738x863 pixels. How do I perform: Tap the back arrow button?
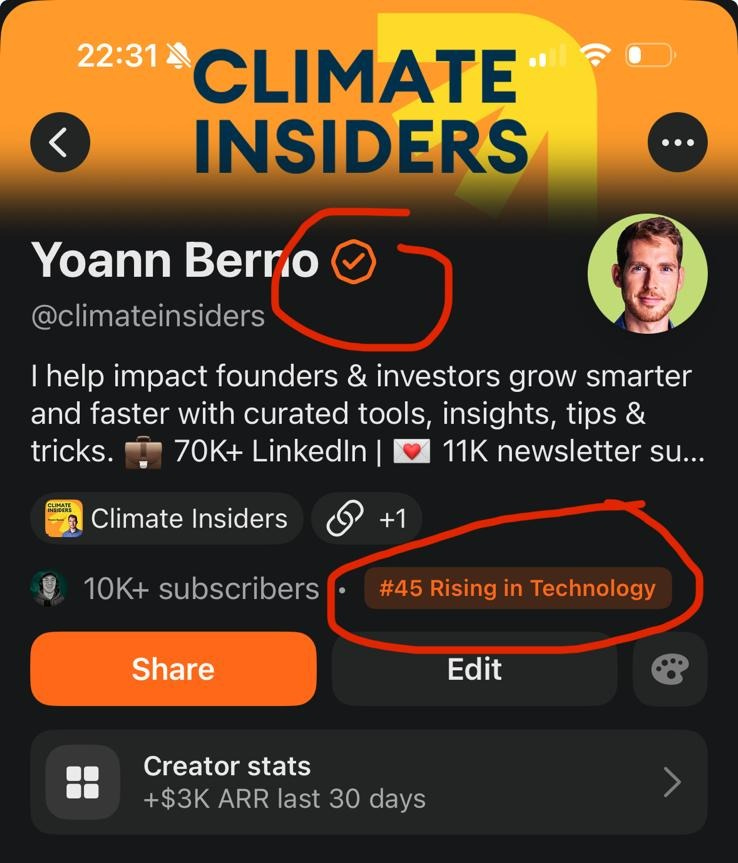(x=60, y=142)
